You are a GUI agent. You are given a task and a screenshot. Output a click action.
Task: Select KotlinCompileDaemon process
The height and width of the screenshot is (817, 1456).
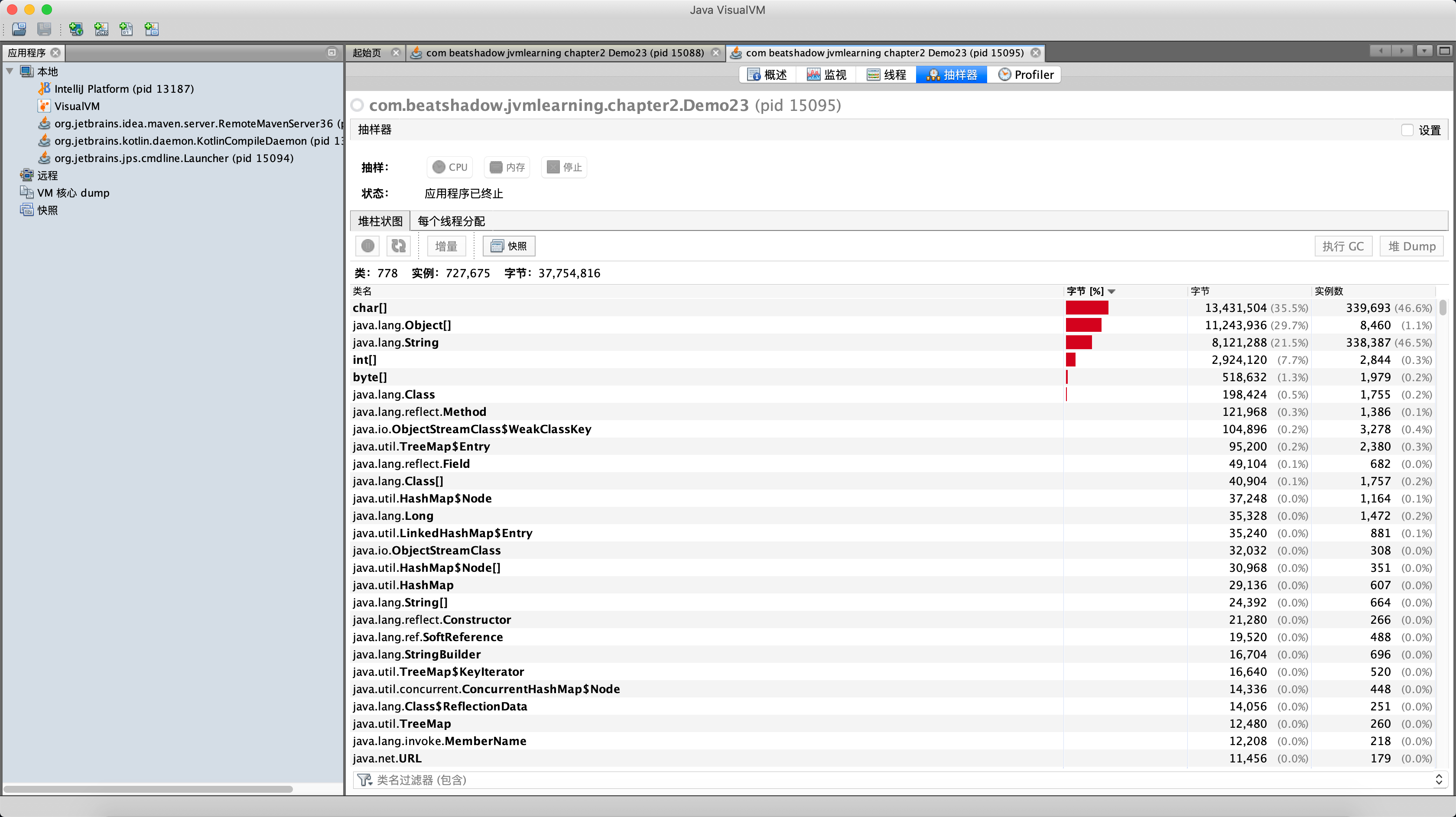191,141
